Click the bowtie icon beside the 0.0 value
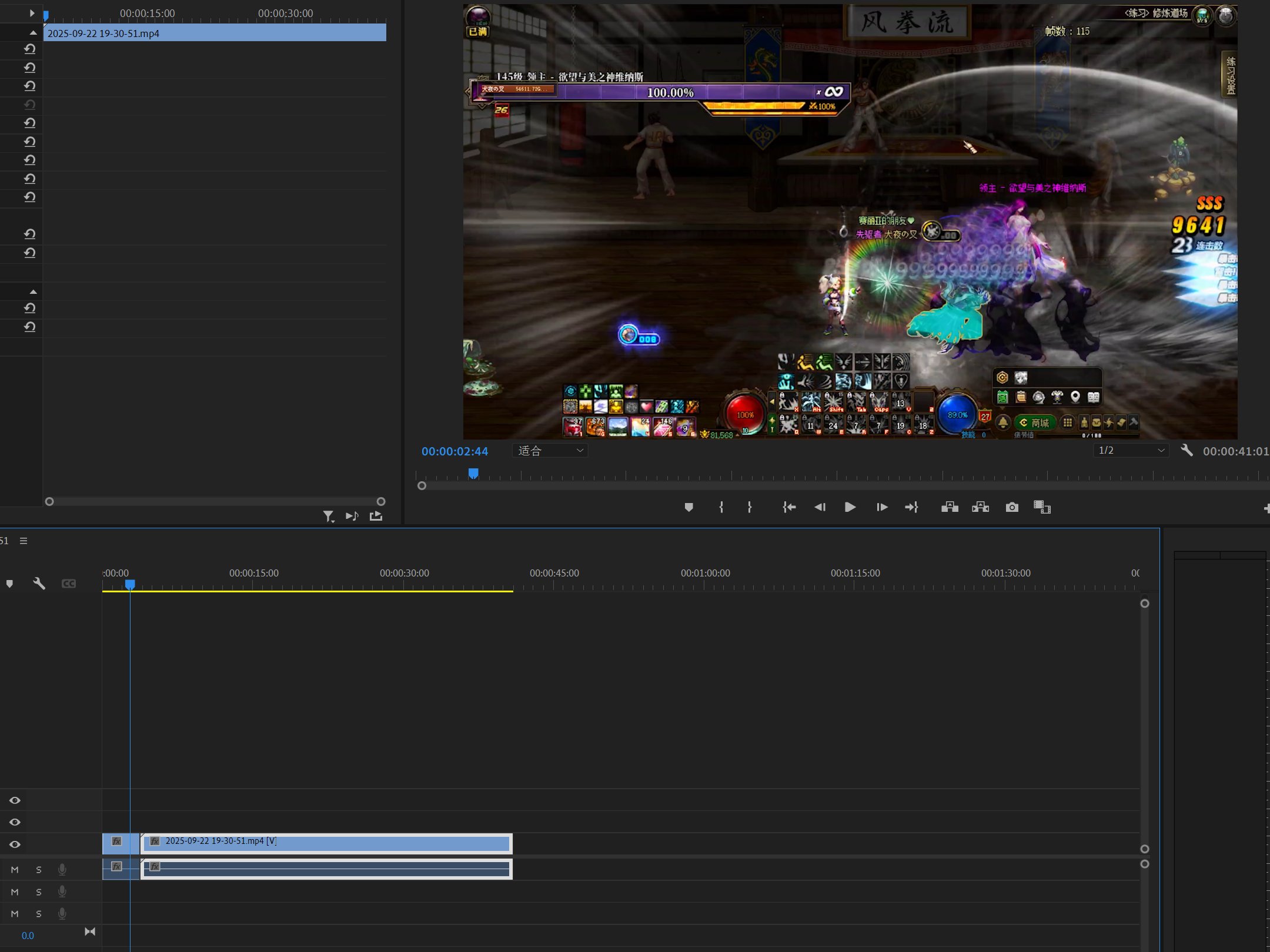The height and width of the screenshot is (952, 1270). tap(90, 932)
